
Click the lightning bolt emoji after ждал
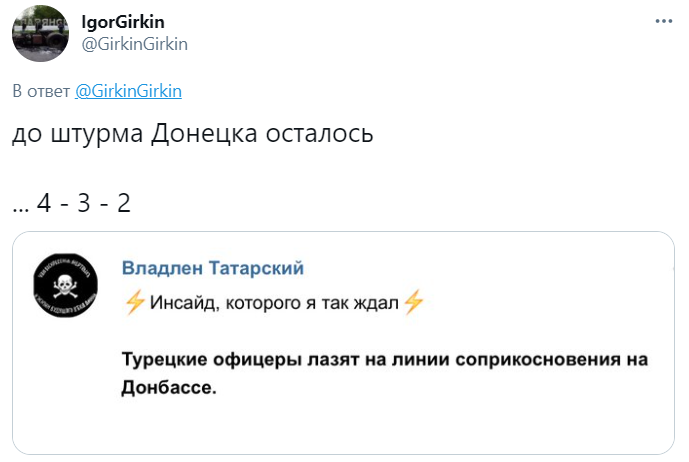[x=413, y=304]
